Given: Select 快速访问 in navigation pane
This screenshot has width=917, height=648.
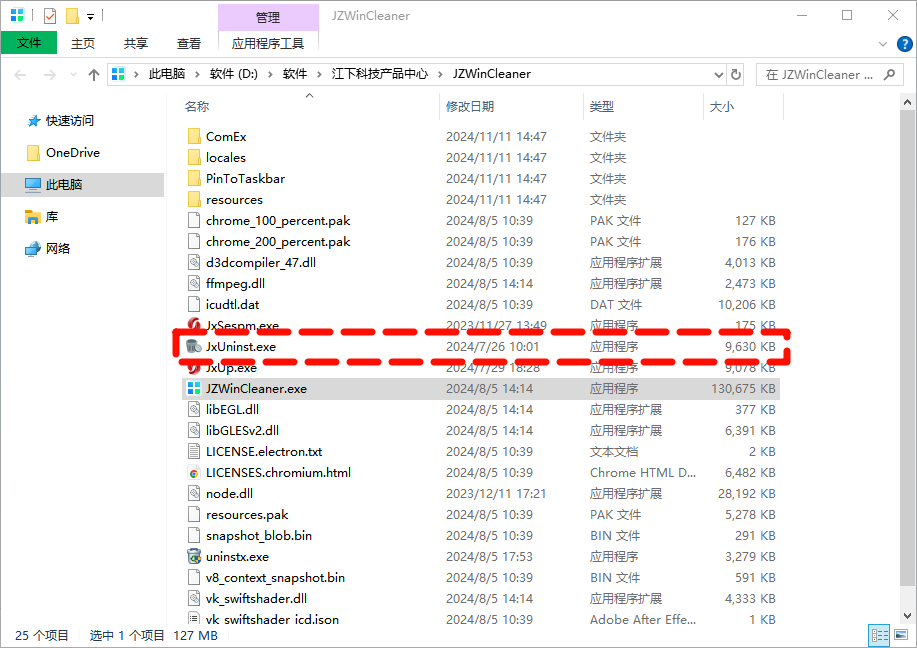Looking at the screenshot, I should click(x=70, y=121).
